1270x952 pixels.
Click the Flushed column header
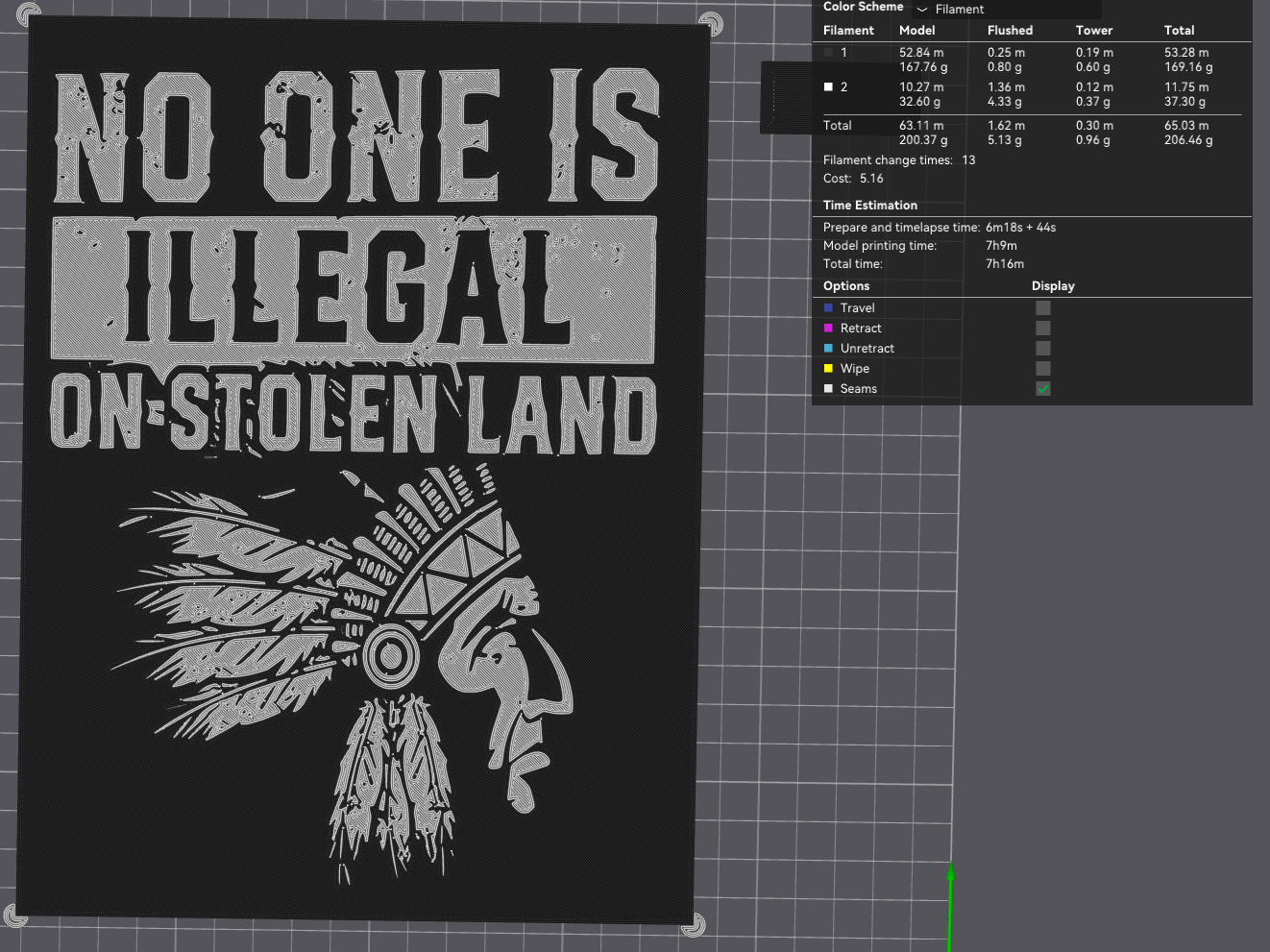(1010, 31)
